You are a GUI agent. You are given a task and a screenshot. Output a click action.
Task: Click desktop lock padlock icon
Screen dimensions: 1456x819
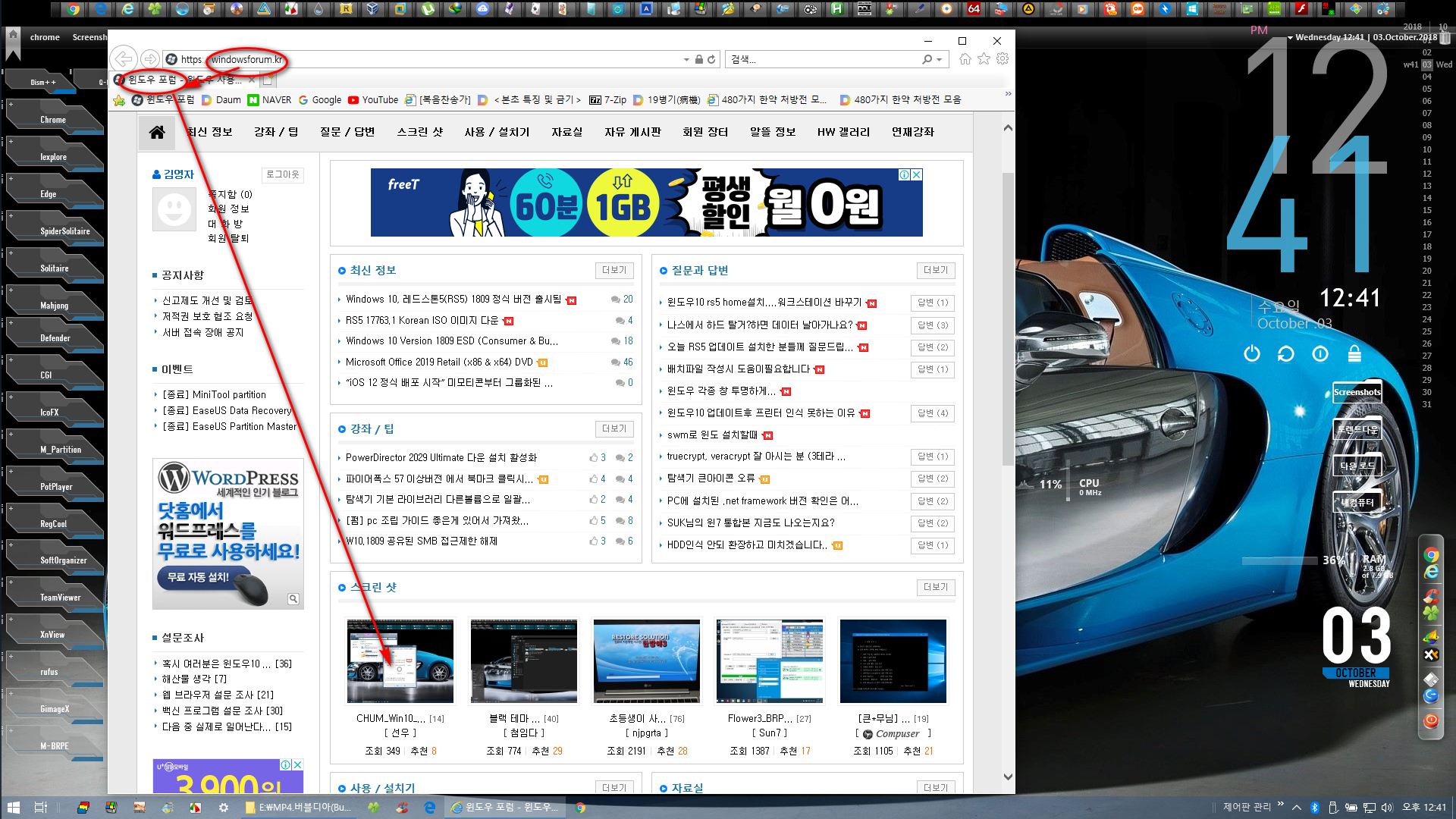[1354, 353]
